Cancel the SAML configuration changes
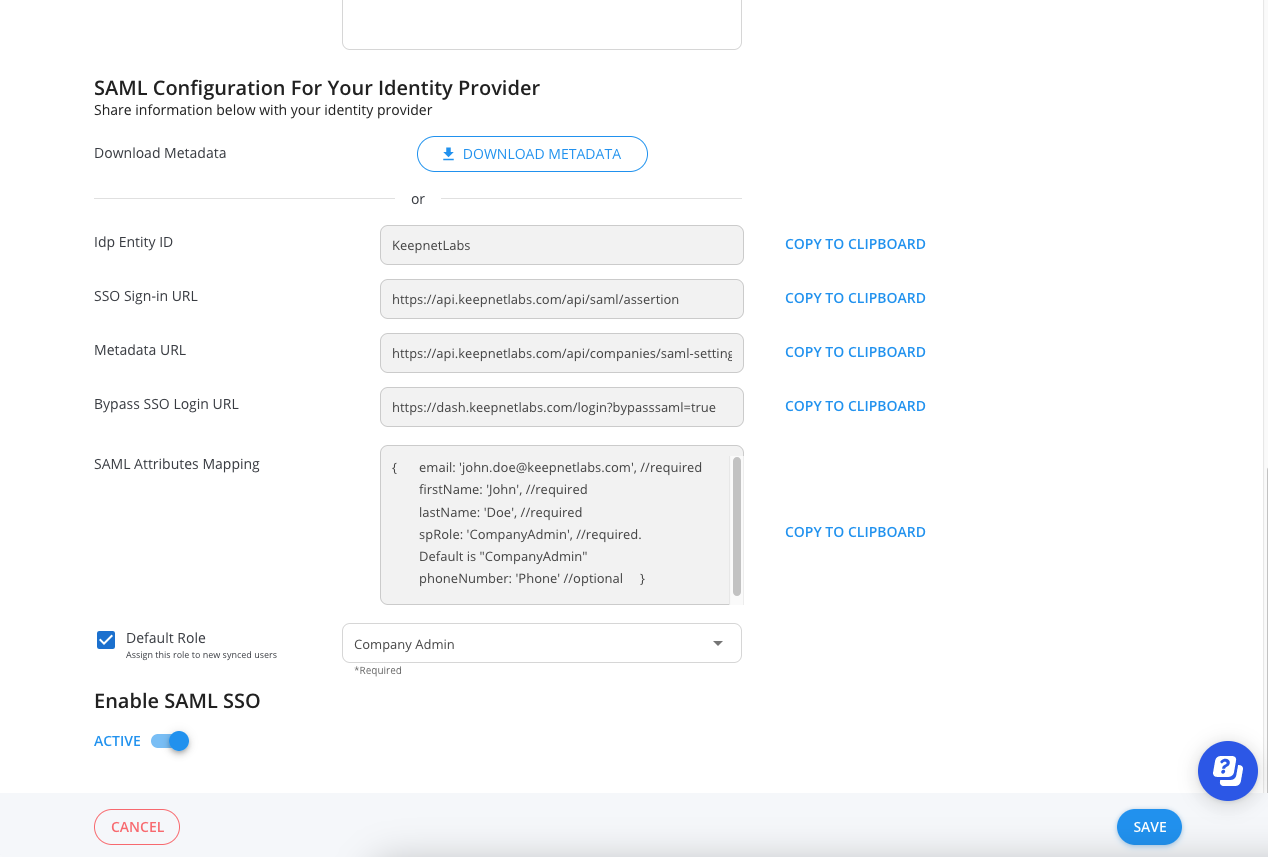 coord(137,827)
